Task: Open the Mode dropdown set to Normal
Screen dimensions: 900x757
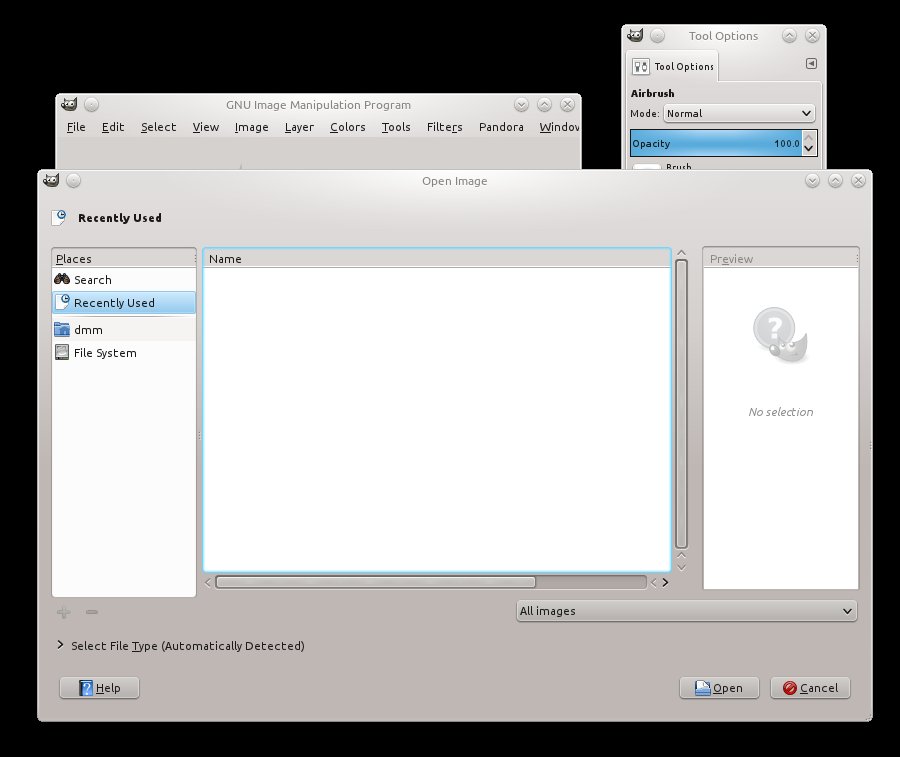Action: (739, 114)
